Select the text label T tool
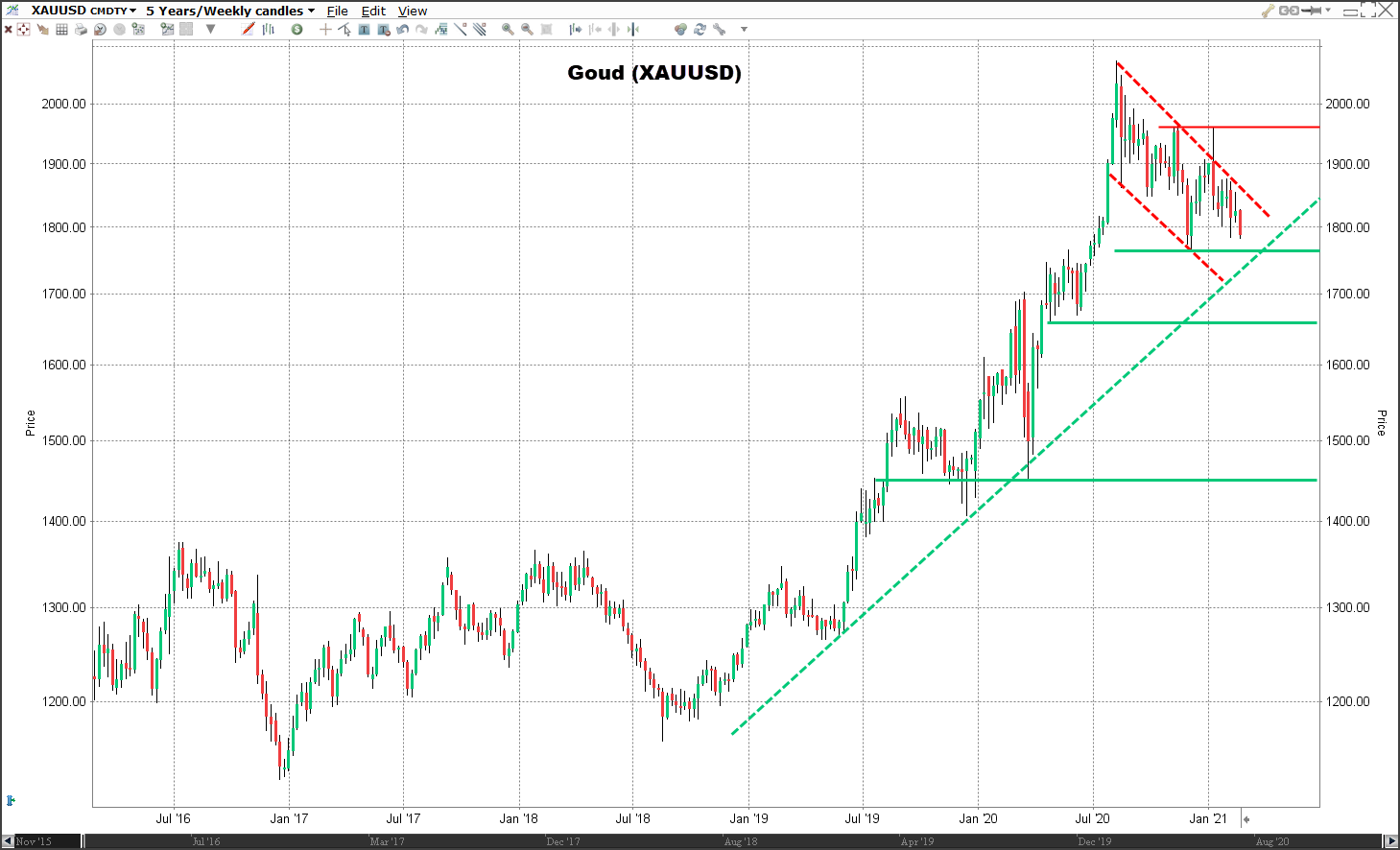This screenshot has width=1400, height=850. (364, 30)
